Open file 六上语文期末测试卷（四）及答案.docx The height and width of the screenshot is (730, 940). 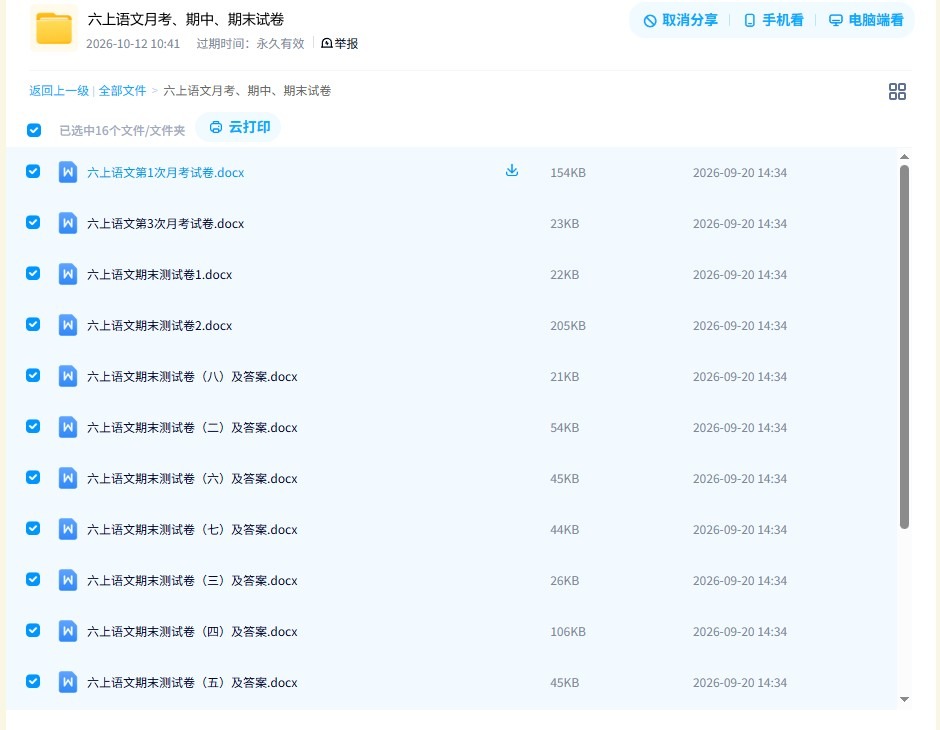192,631
